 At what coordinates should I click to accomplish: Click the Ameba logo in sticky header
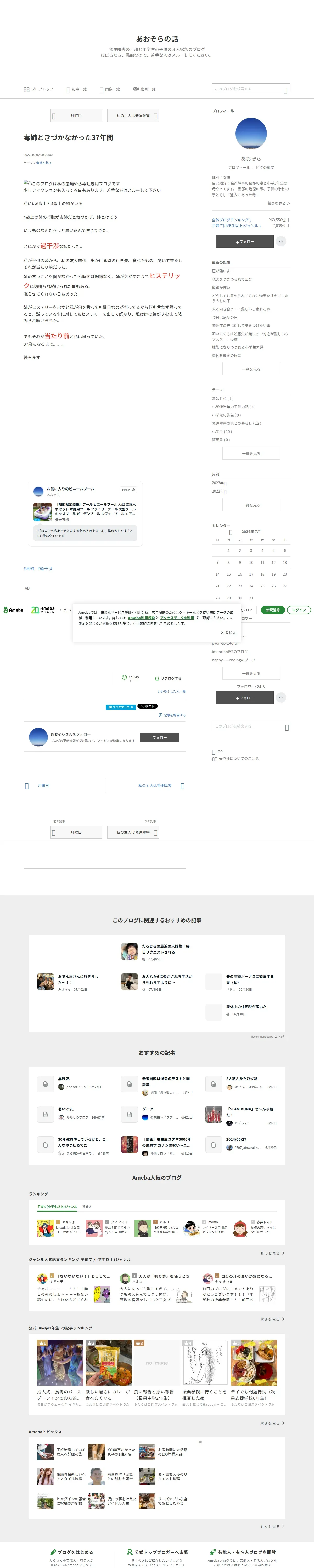(x=13, y=610)
